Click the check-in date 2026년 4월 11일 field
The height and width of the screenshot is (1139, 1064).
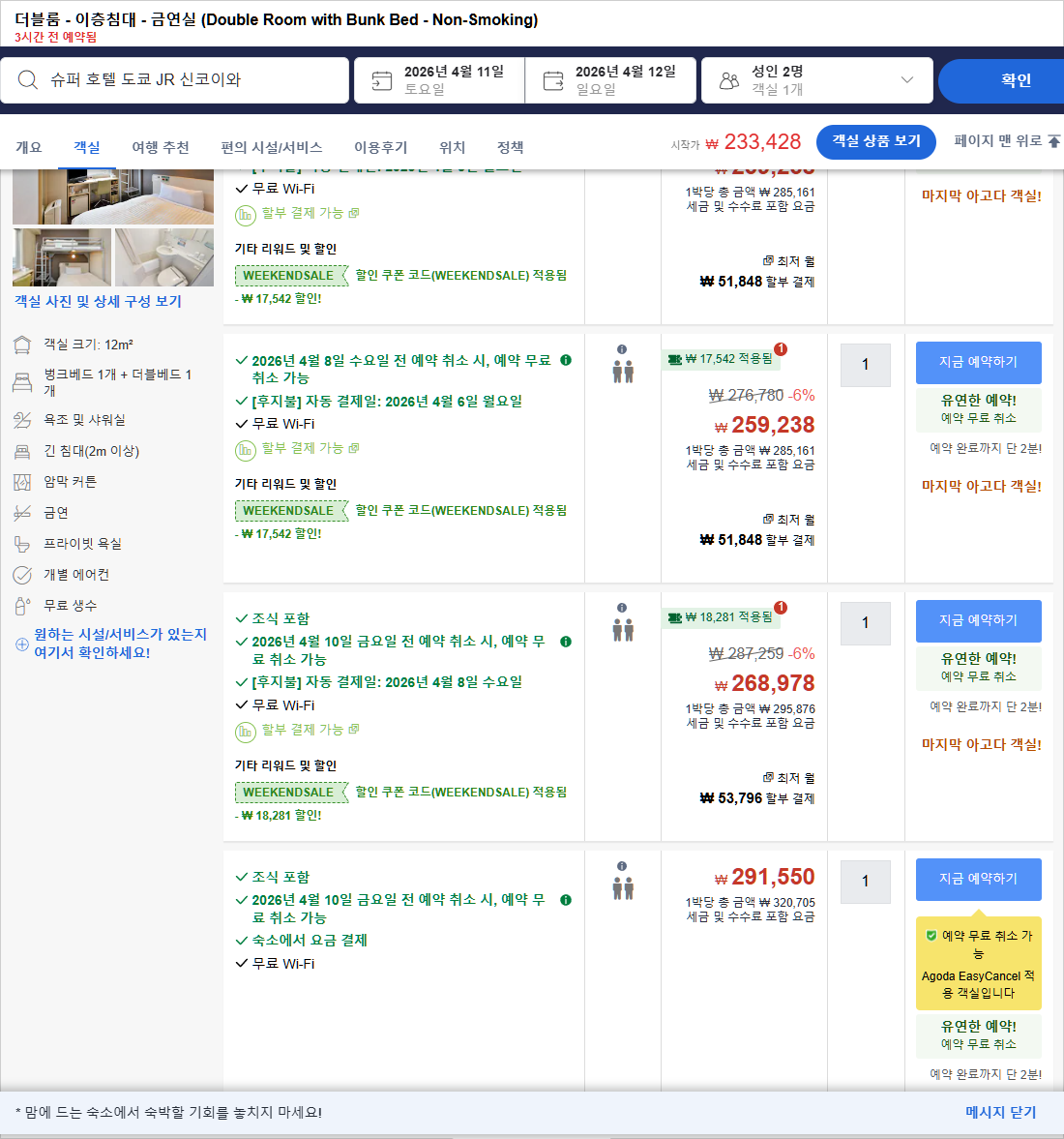click(x=439, y=80)
